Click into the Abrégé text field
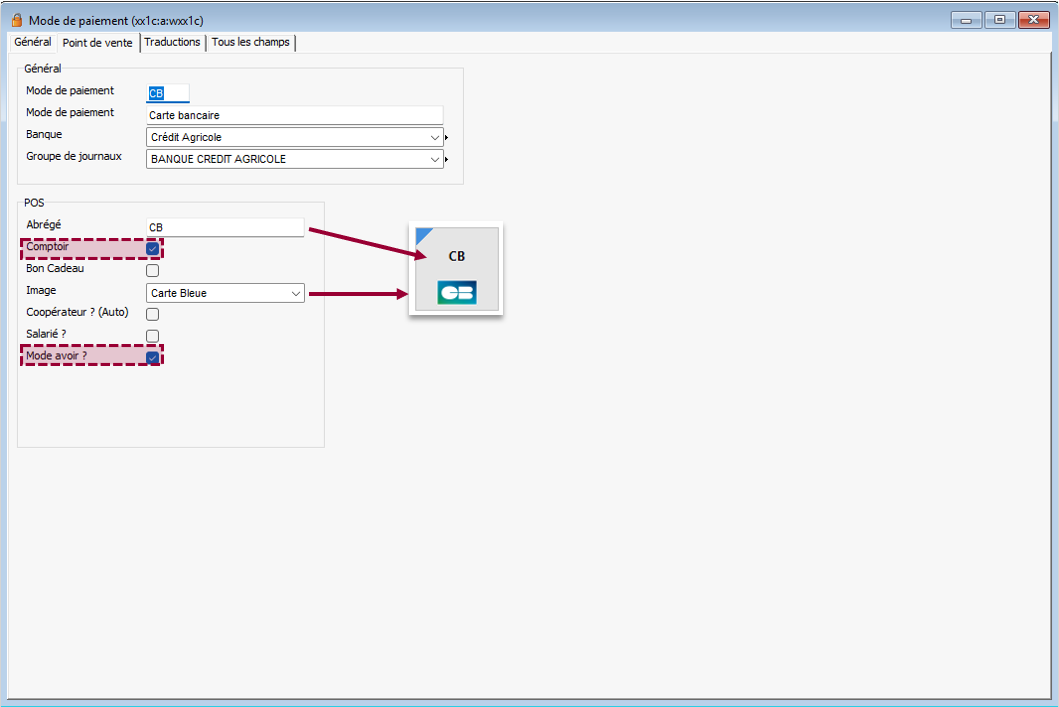This screenshot has width=1059, height=707. (225, 228)
